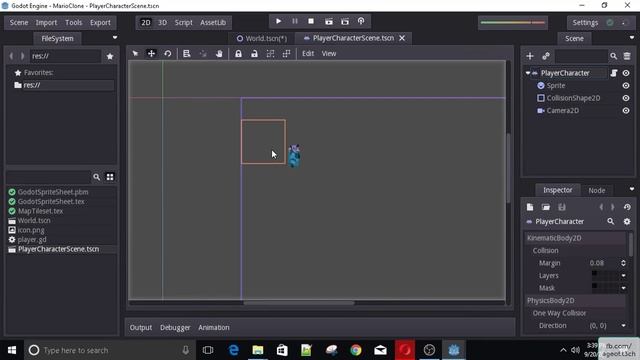Open the Debugger bottom panel
This screenshot has width=640, height=360.
(175, 327)
